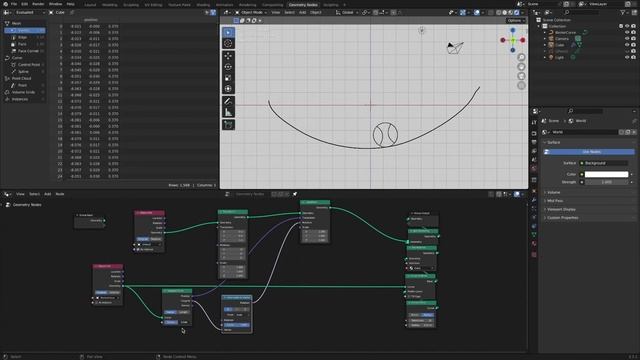Screen dimensions: 640x360
Task: Collapse the Surface panel
Action: click(553, 142)
